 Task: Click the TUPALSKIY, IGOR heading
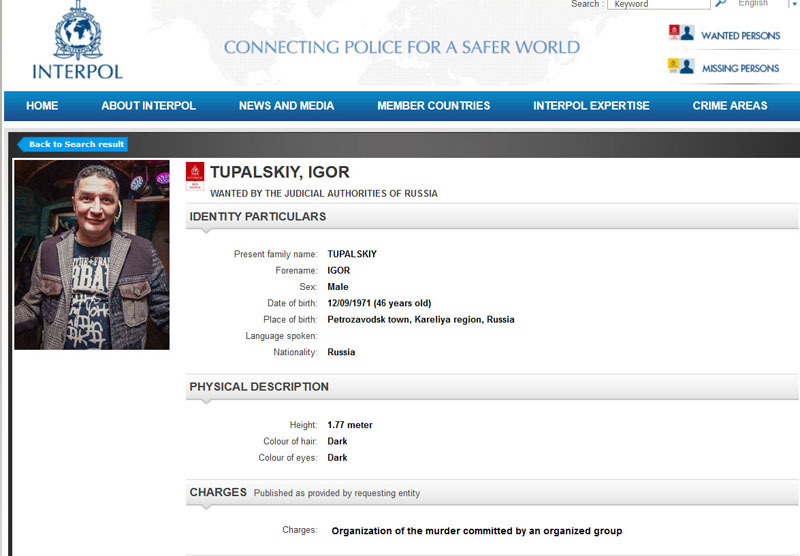(280, 172)
